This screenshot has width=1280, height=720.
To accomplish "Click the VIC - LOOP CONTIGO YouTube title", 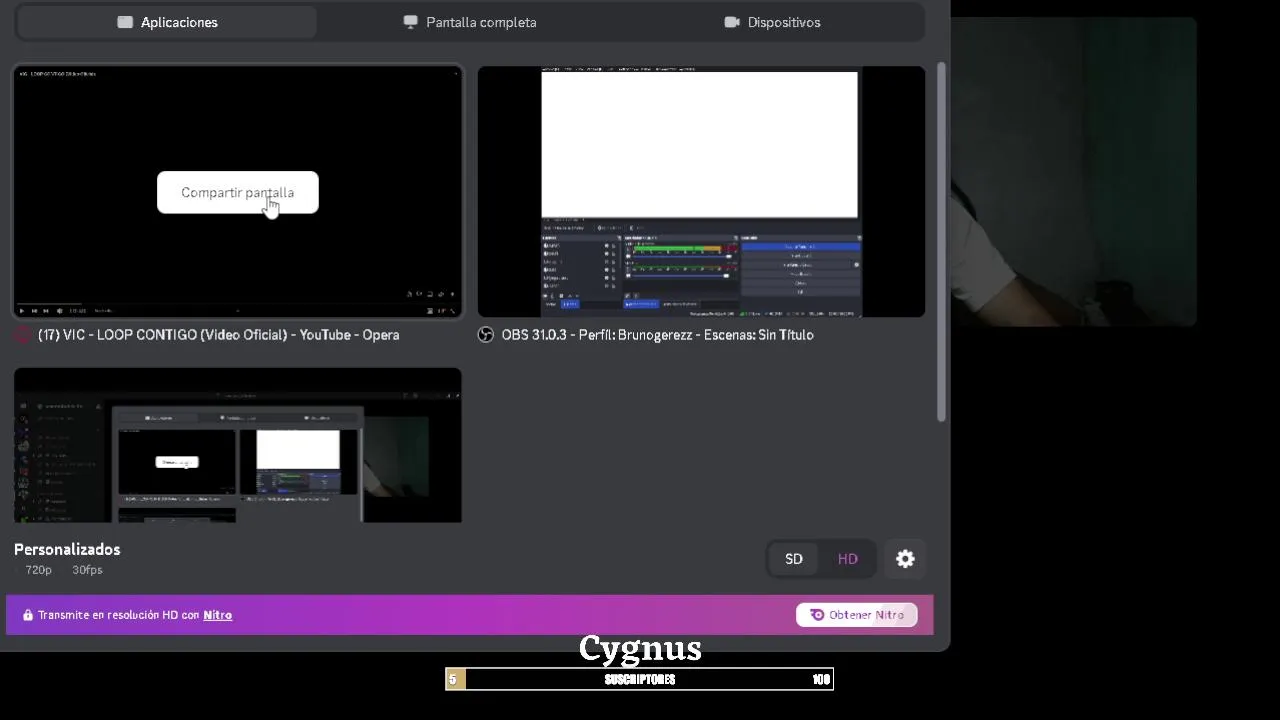I will (218, 335).
